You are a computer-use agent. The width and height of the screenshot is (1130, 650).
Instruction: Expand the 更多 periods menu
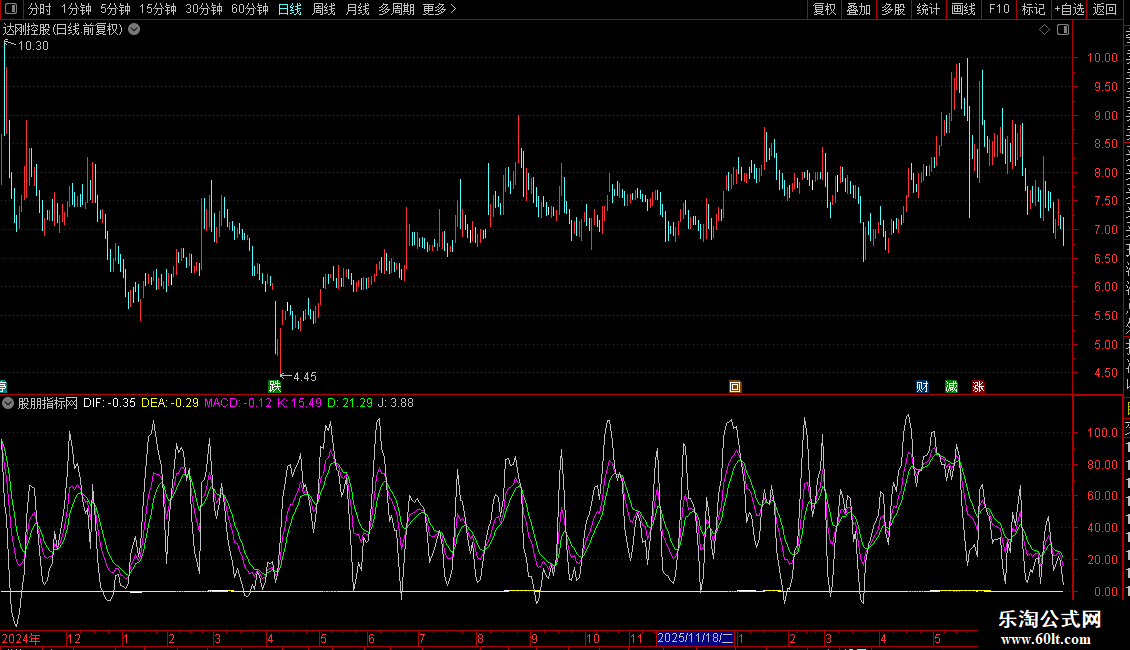(440, 9)
